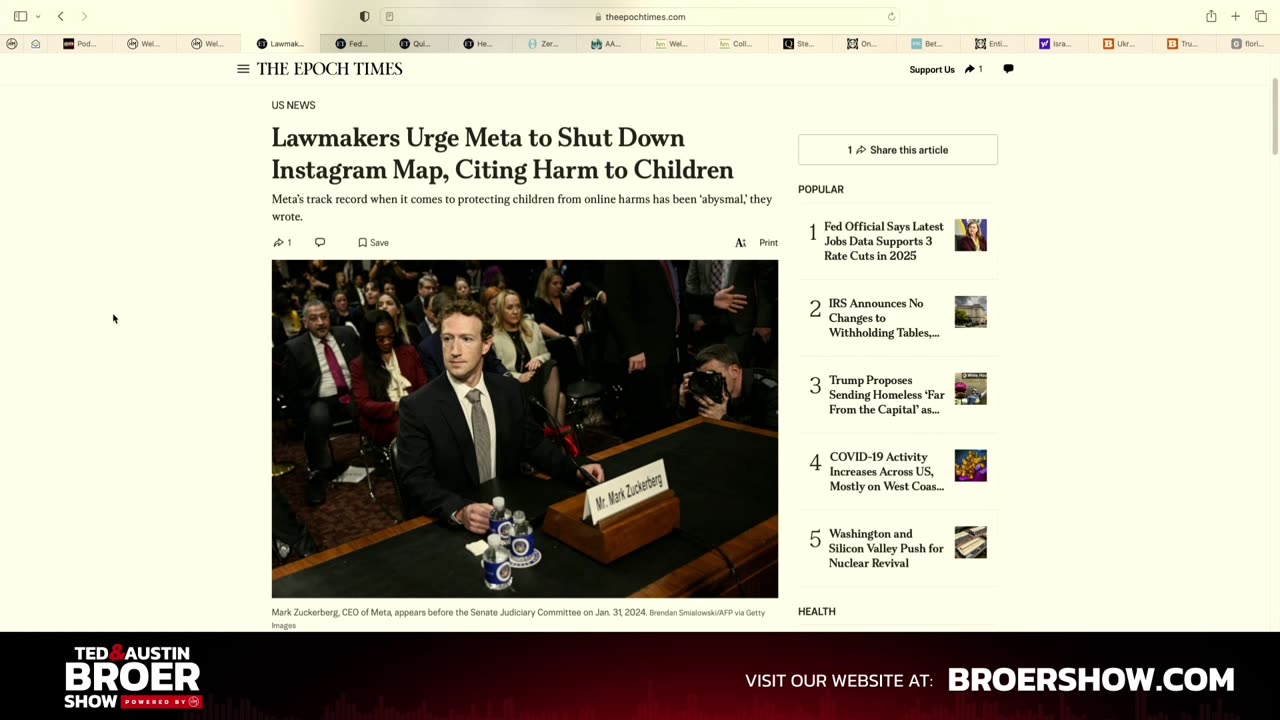The width and height of the screenshot is (1280, 720).
Task: Open comments icon below the subtitle
Action: pos(320,242)
